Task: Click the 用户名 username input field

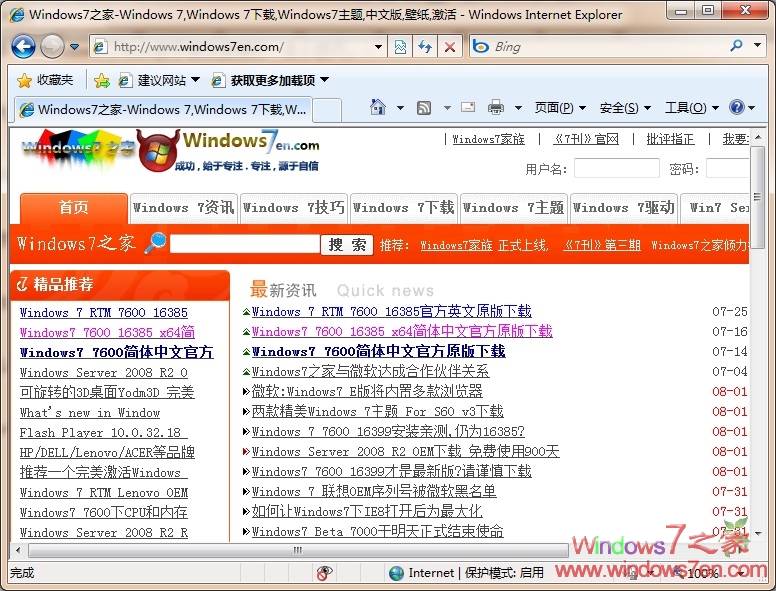Action: click(617, 168)
